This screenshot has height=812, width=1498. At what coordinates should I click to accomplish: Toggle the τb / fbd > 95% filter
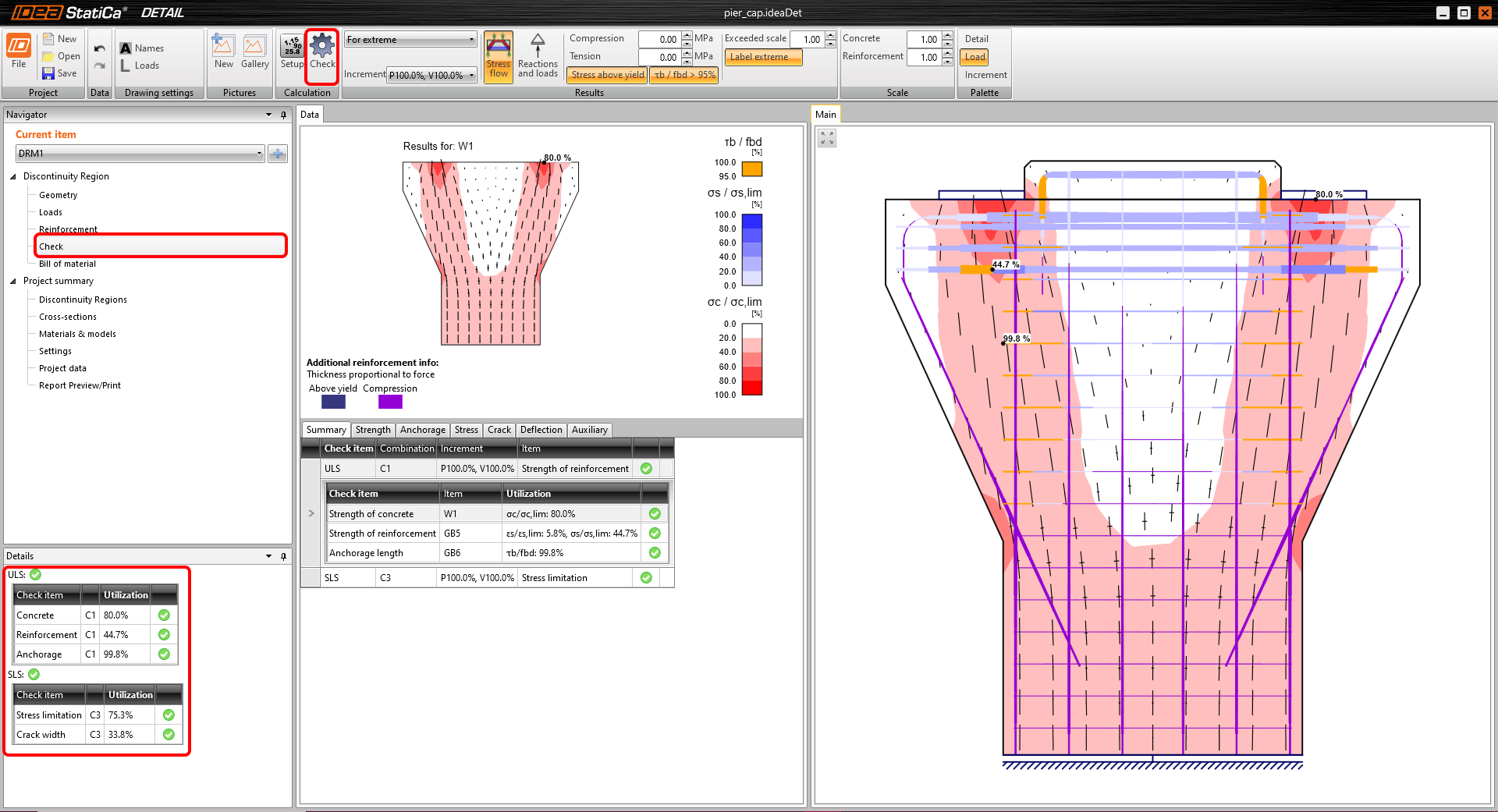click(684, 75)
